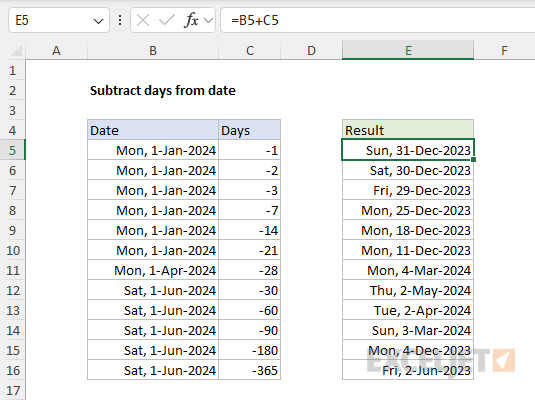Select row 3 header
This screenshot has width=535, height=400.
click(x=13, y=110)
